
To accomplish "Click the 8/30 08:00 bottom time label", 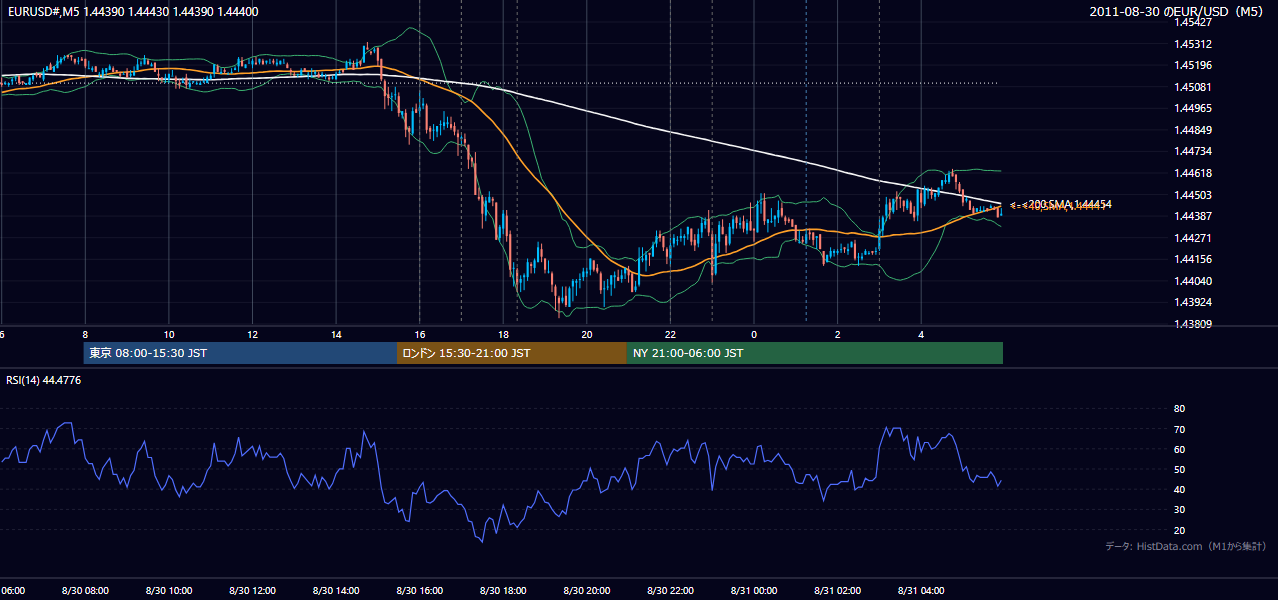I will (85, 591).
